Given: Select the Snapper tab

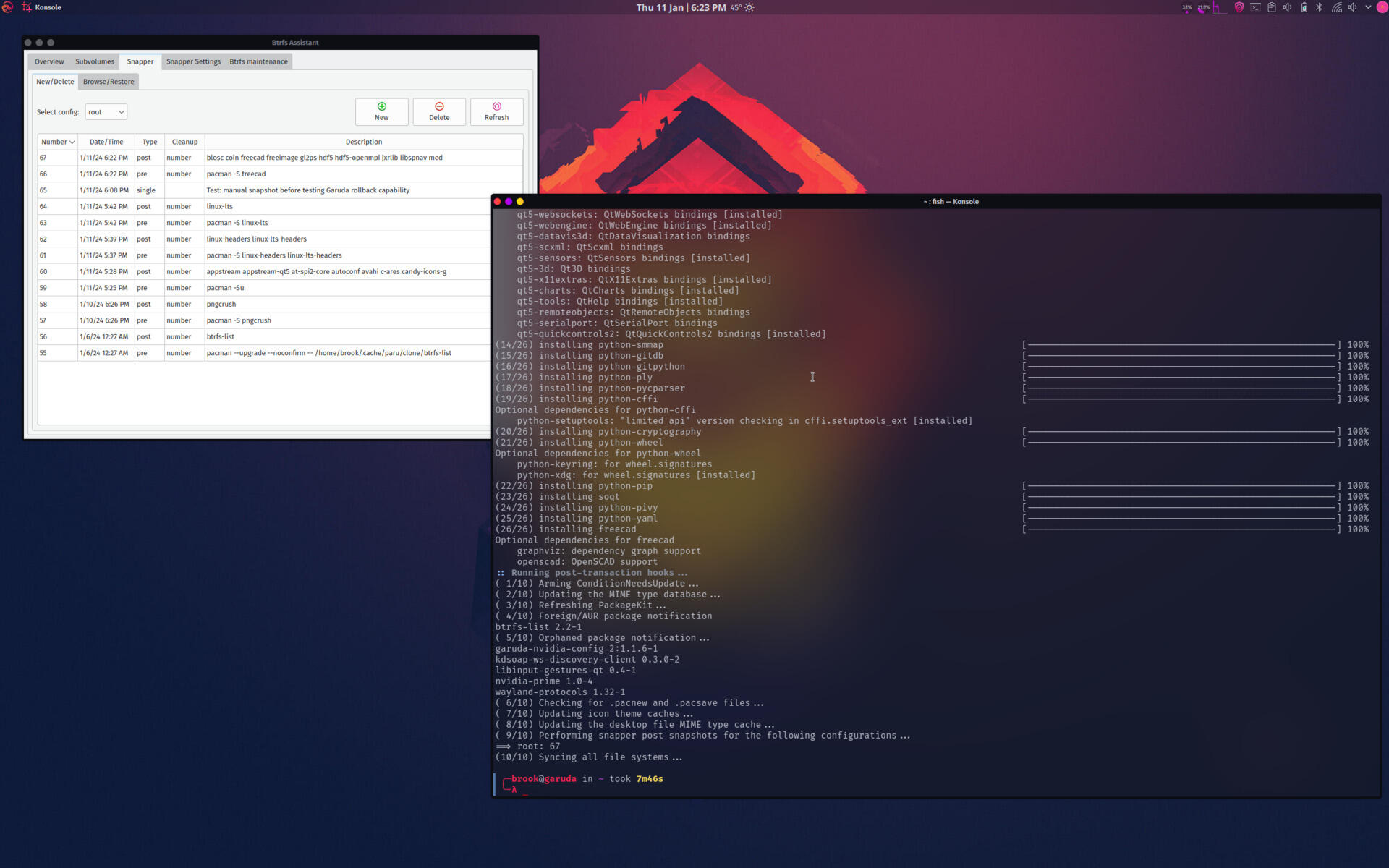Looking at the screenshot, I should tap(140, 61).
